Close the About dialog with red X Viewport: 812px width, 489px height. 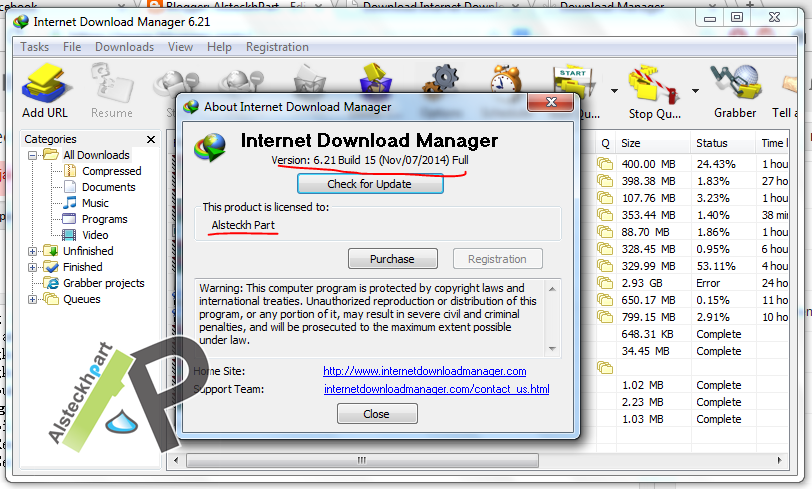(x=551, y=102)
